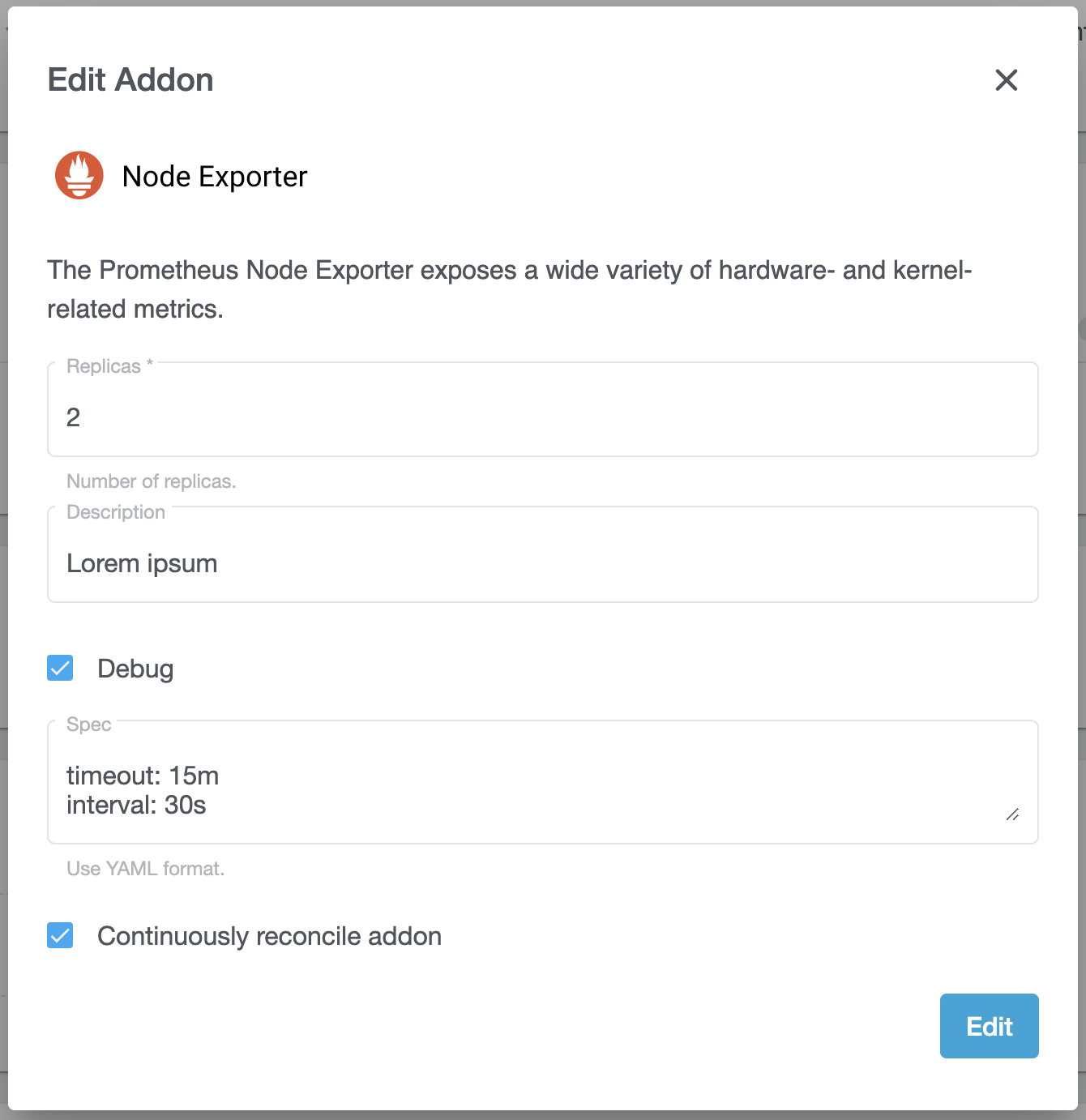This screenshot has width=1086, height=1120.
Task: Click the Continuously reconcile addon label
Action: [x=269, y=935]
